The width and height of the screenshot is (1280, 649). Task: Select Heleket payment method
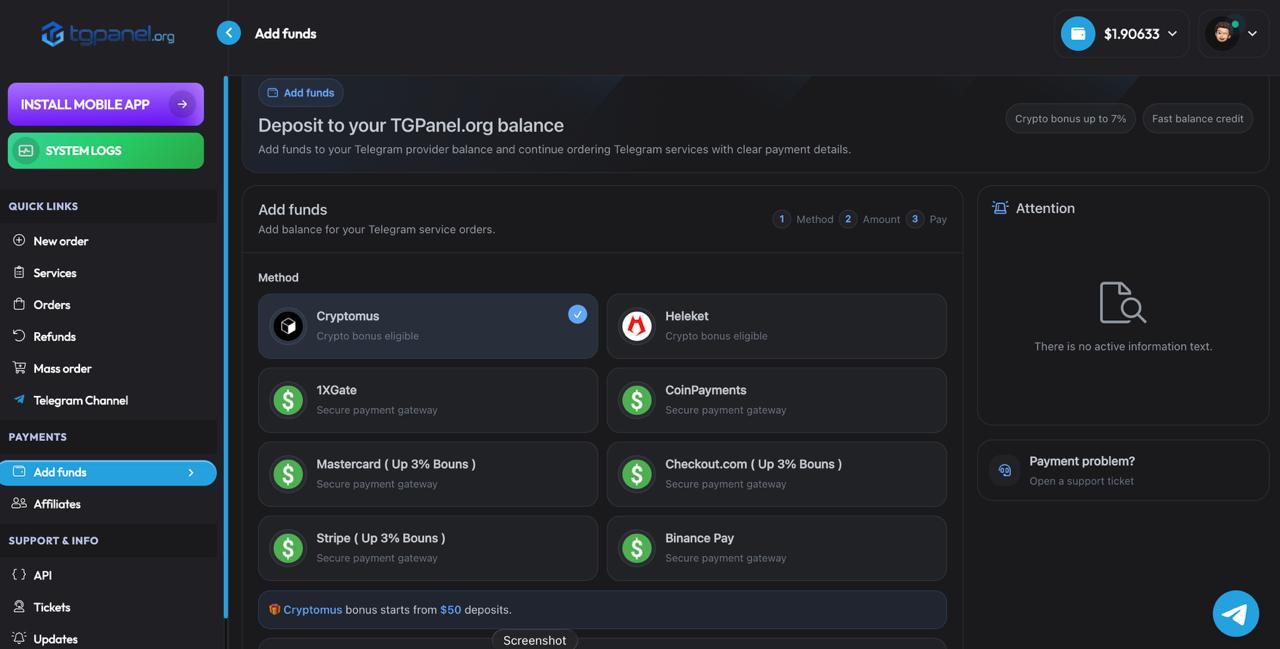coord(777,326)
